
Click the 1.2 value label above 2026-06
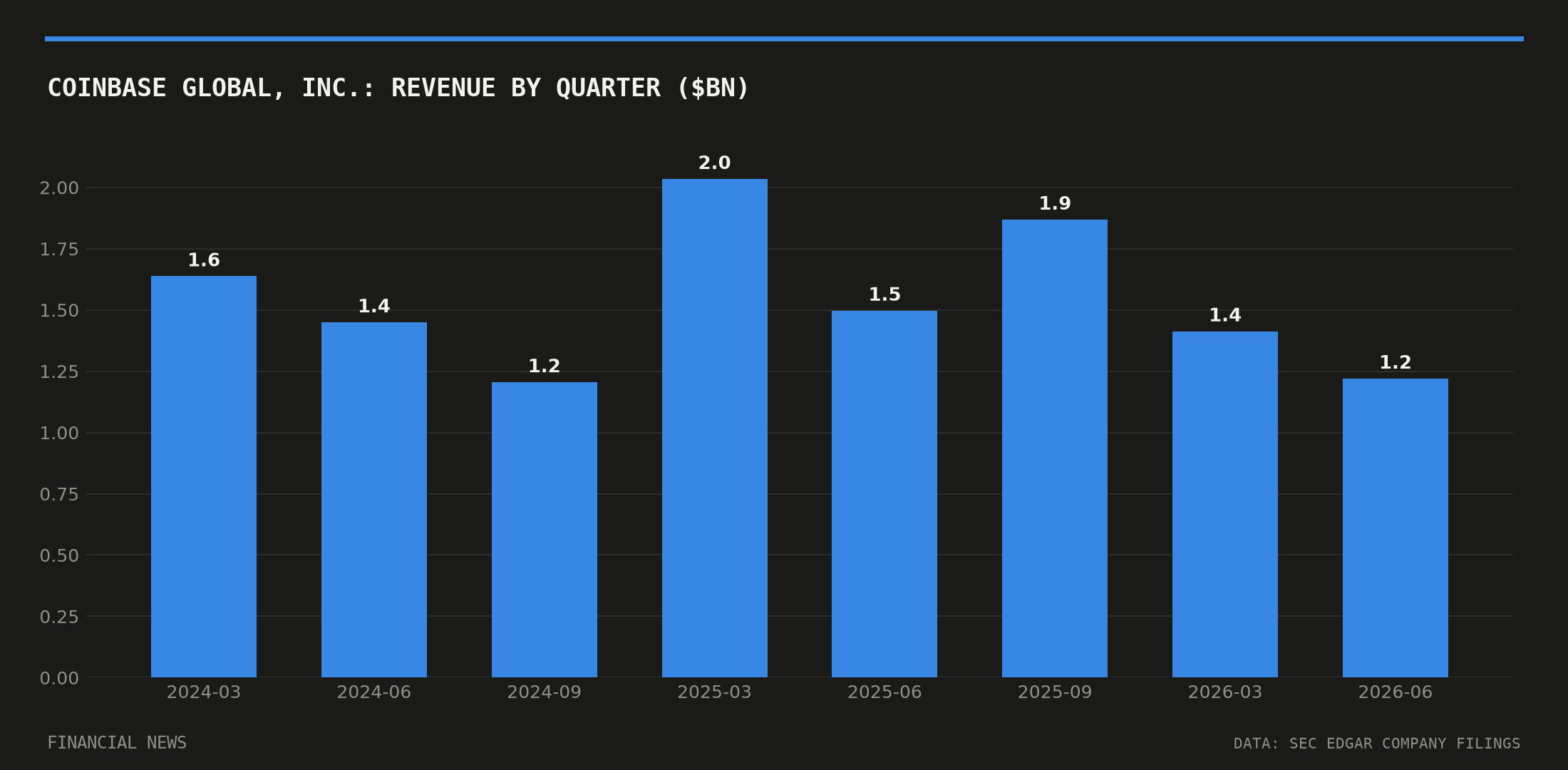click(1396, 363)
